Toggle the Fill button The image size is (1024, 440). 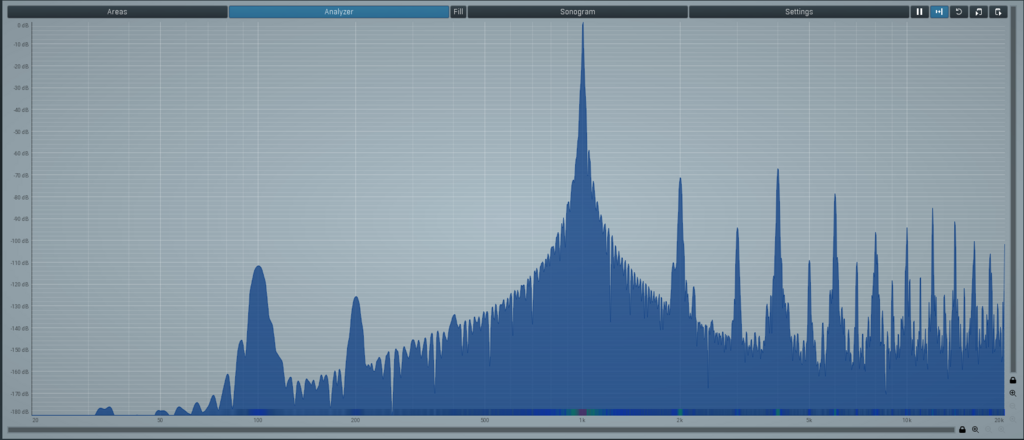(458, 12)
